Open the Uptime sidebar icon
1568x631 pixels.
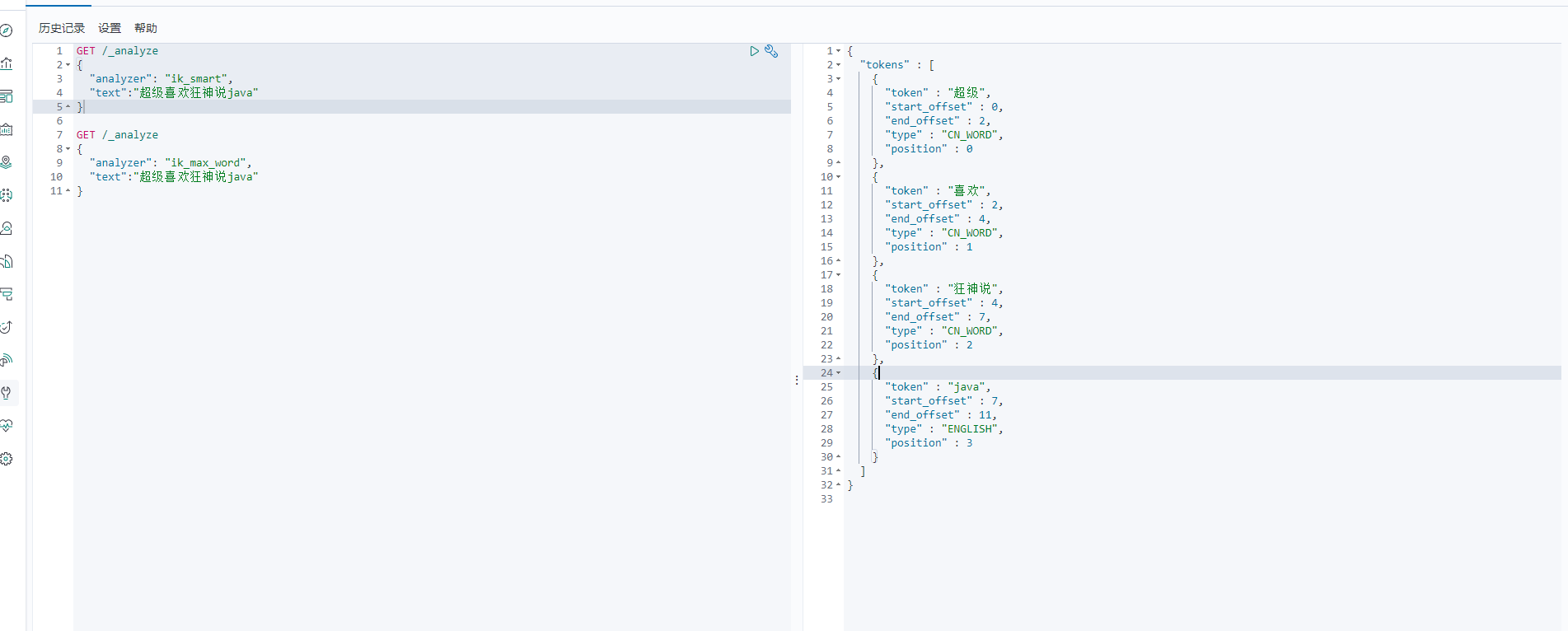[x=7, y=327]
